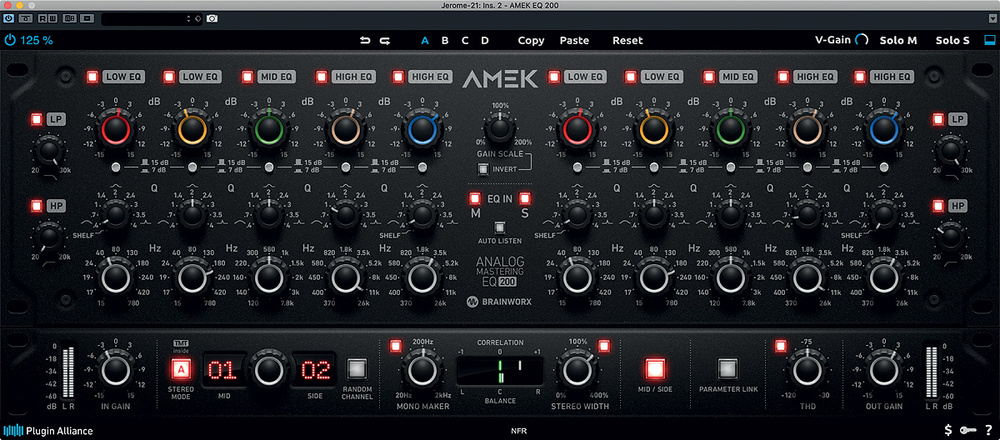This screenshot has height=440, width=1000.
Task: Click the Mid channel green gain knob
Action: coord(268,130)
